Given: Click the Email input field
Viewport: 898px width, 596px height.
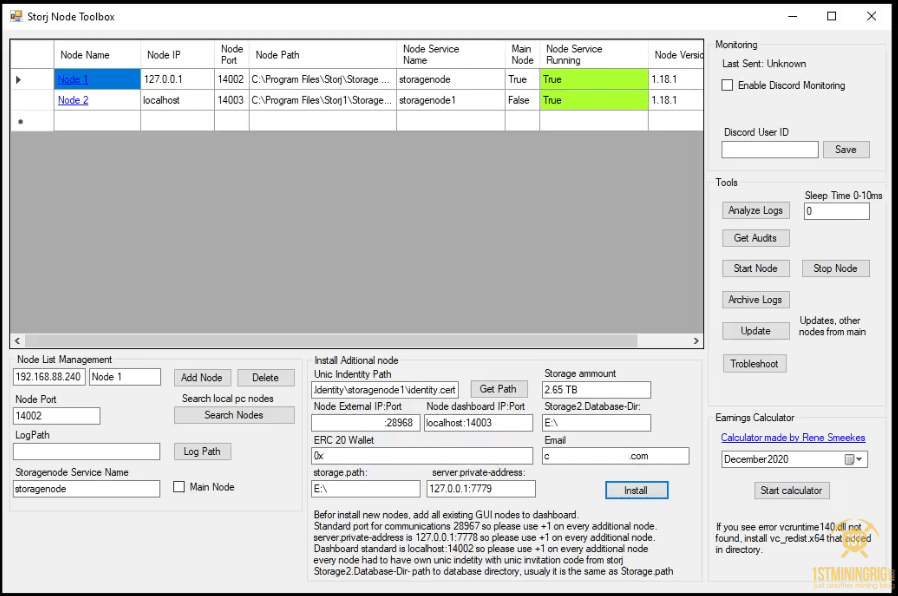Looking at the screenshot, I should click(616, 456).
